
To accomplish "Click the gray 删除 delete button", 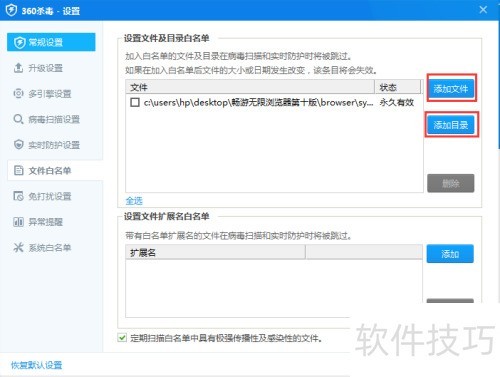I will tap(451, 183).
